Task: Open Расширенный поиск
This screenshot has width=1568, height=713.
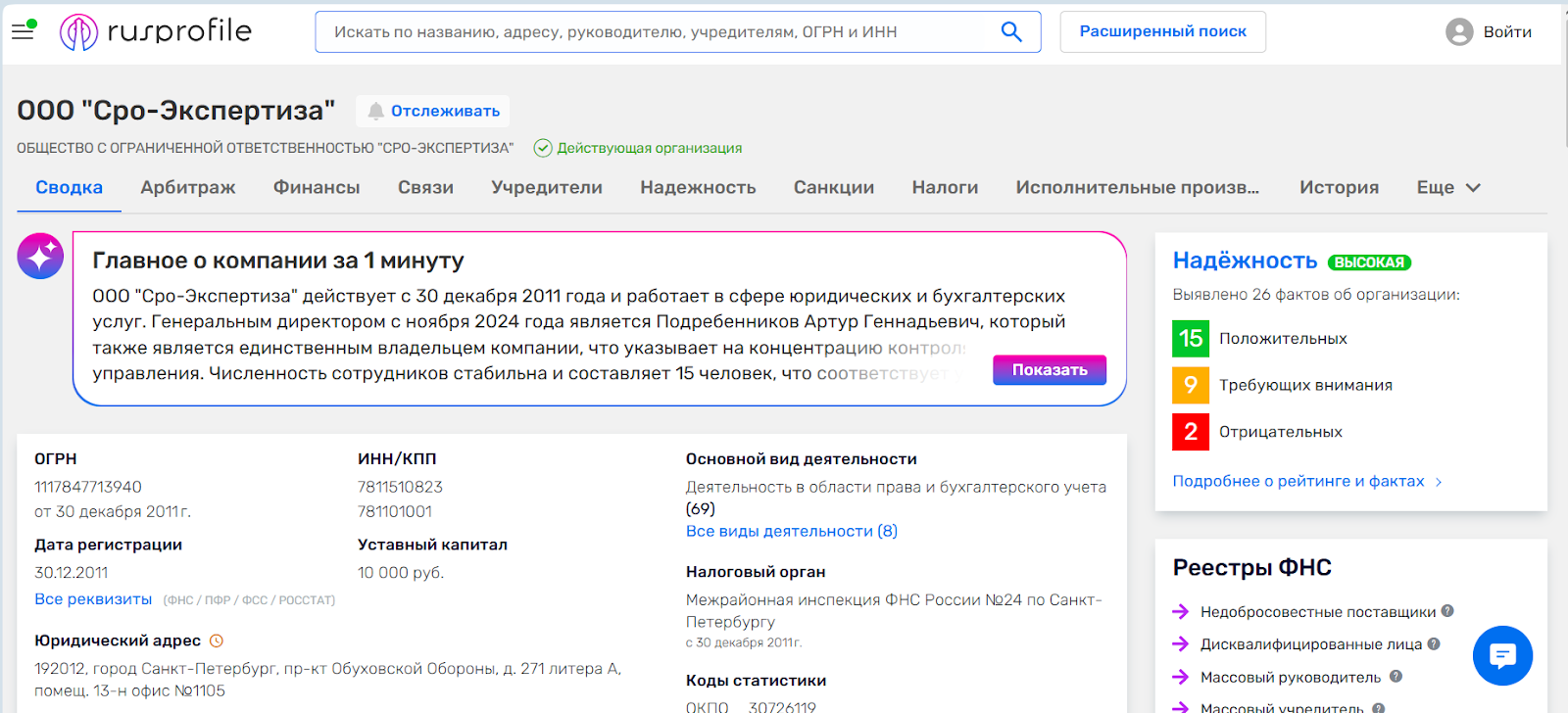Action: coord(1162,31)
